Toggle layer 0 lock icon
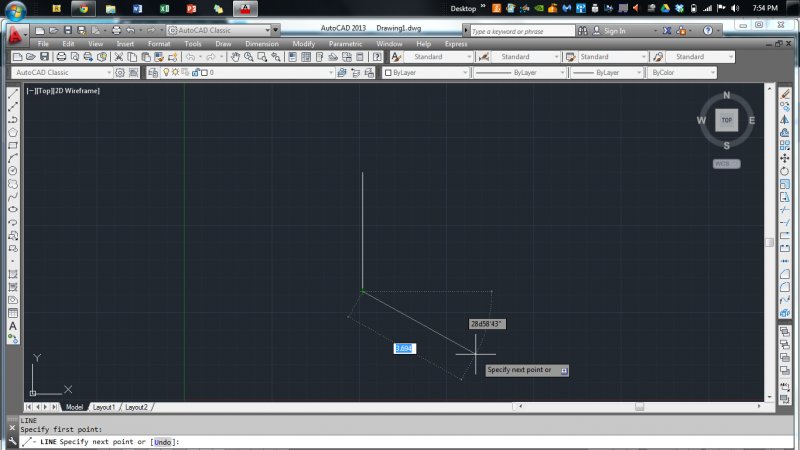The width and height of the screenshot is (800, 450). pos(195,72)
